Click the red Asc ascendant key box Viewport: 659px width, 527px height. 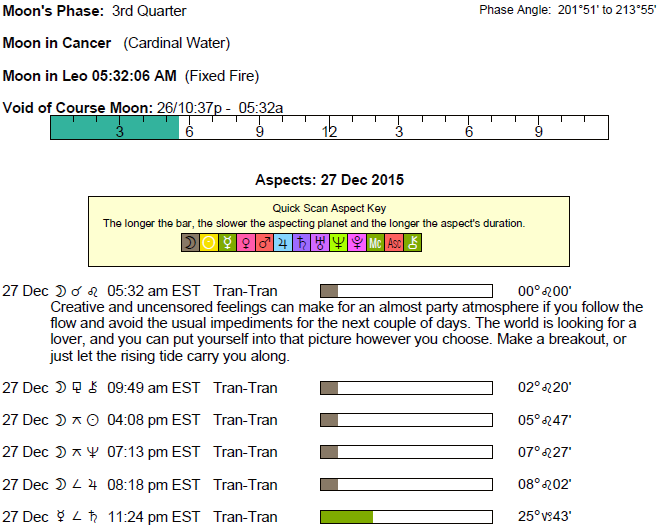pos(394,243)
